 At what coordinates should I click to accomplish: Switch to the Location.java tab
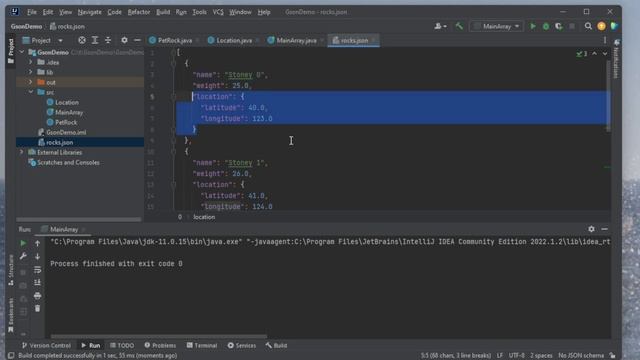(x=234, y=40)
